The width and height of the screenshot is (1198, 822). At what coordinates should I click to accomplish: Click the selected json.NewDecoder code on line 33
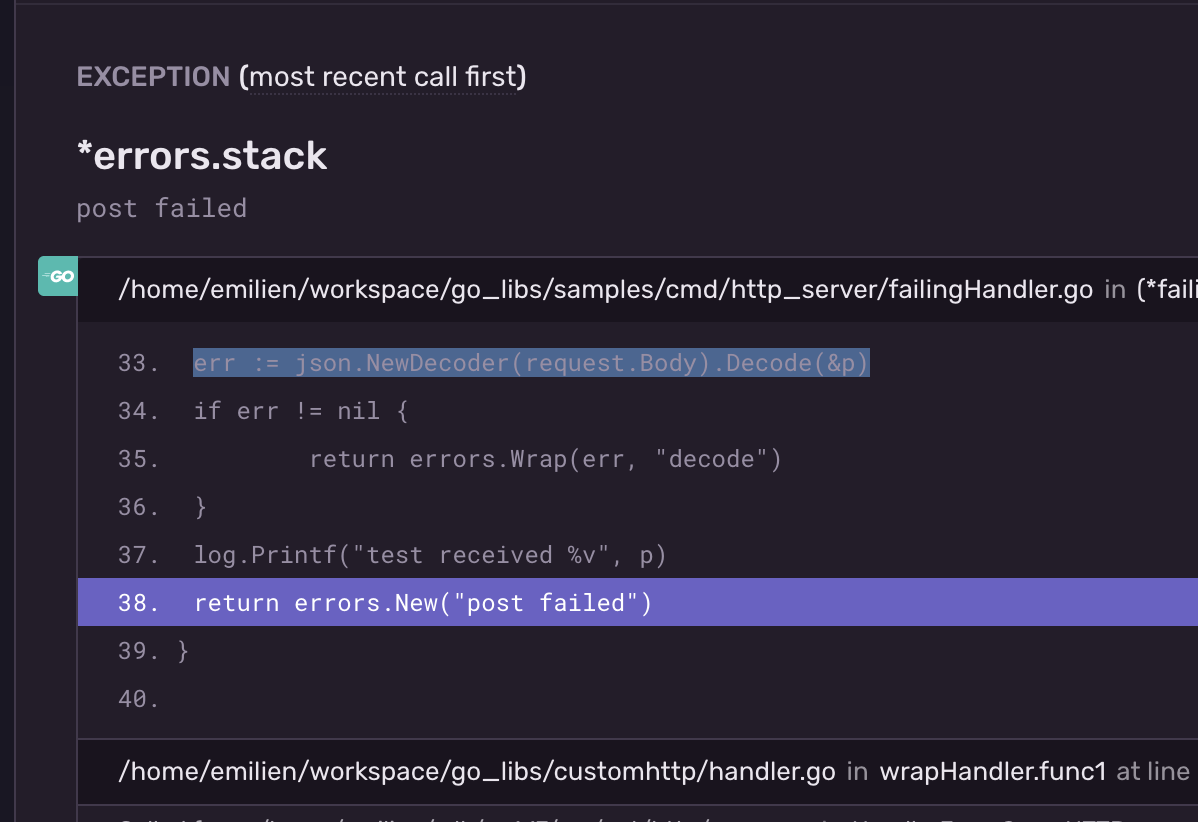pos(531,363)
